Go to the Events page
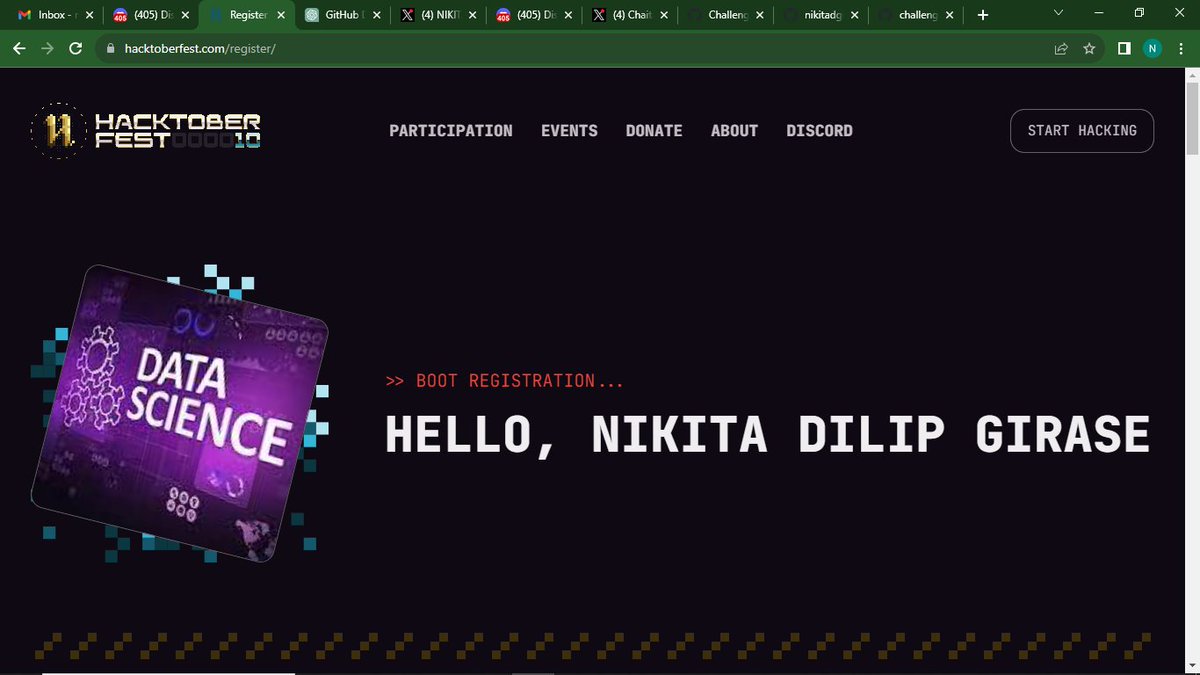The image size is (1200, 675). 569,131
